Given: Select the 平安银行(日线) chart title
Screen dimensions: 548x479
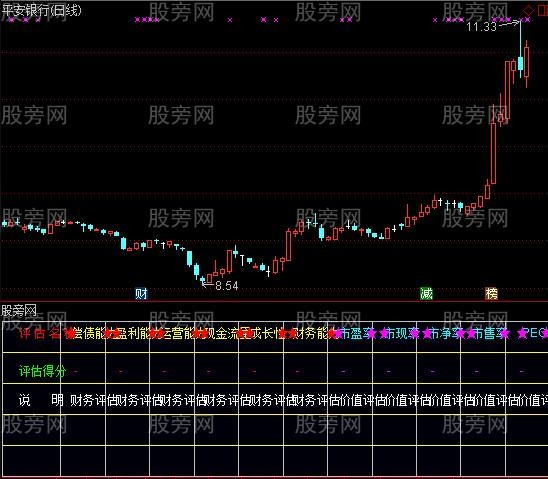Looking at the screenshot, I should [x=41, y=10].
